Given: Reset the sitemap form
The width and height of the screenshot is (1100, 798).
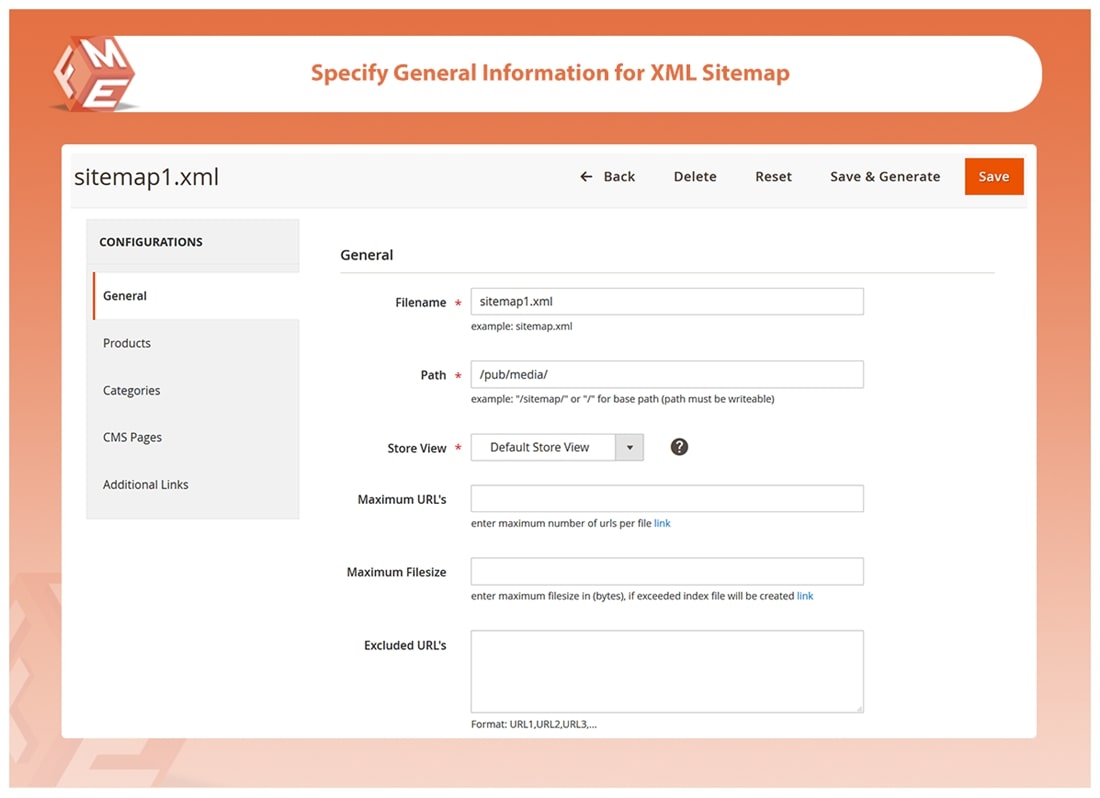Looking at the screenshot, I should 773,177.
